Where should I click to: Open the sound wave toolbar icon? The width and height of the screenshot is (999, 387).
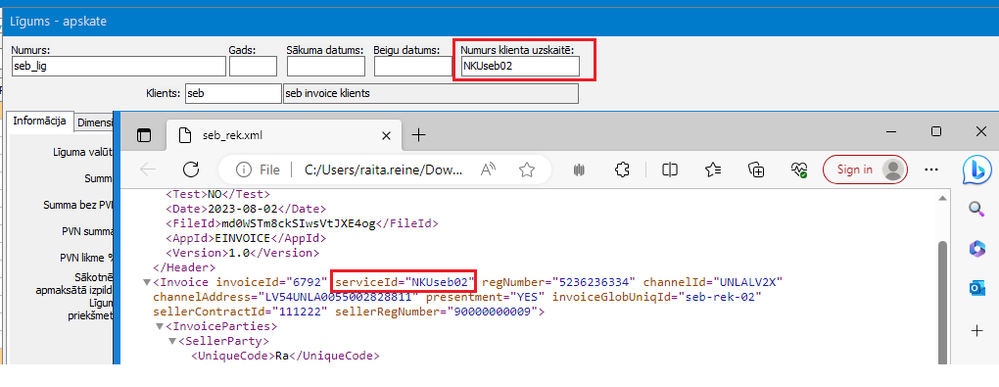[579, 170]
